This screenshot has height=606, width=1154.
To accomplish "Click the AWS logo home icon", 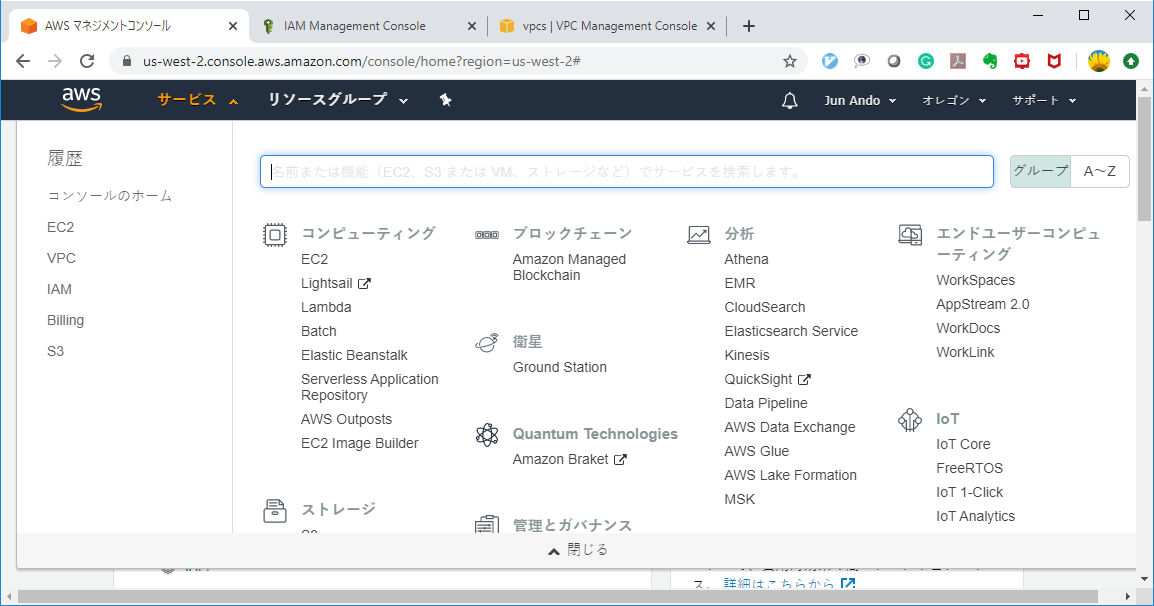I will (x=81, y=99).
